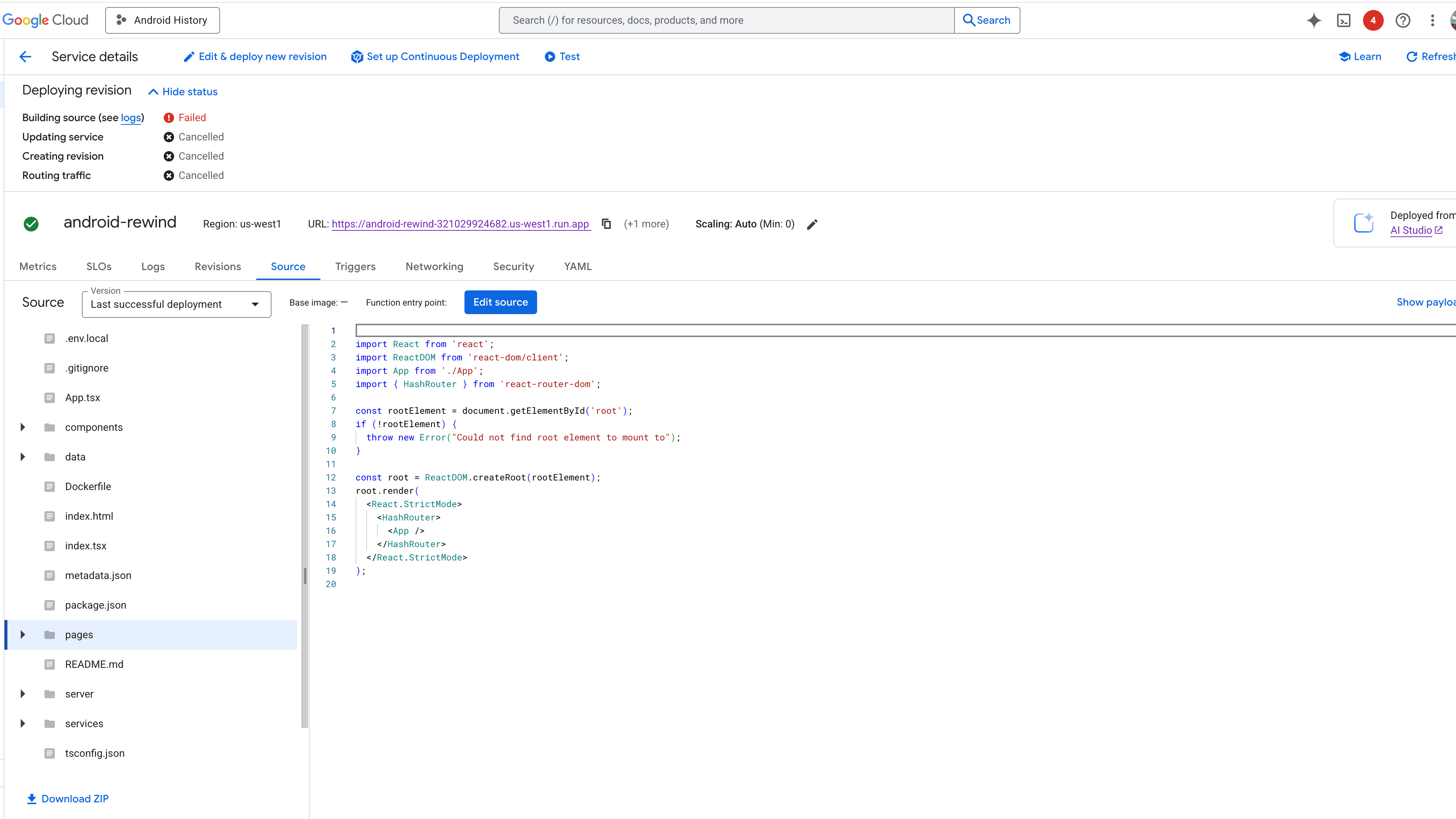
Task: Expand the components folder arrow
Action: [x=23, y=427]
